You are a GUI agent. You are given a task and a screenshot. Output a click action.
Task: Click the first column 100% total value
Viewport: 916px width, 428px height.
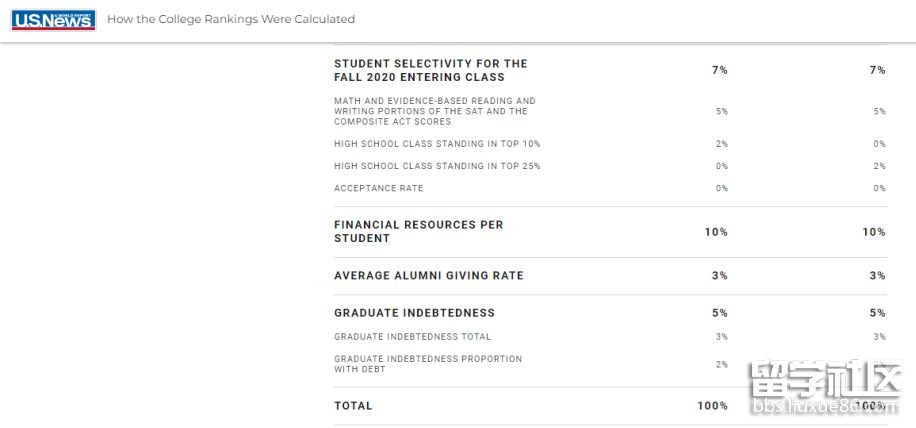tap(713, 406)
